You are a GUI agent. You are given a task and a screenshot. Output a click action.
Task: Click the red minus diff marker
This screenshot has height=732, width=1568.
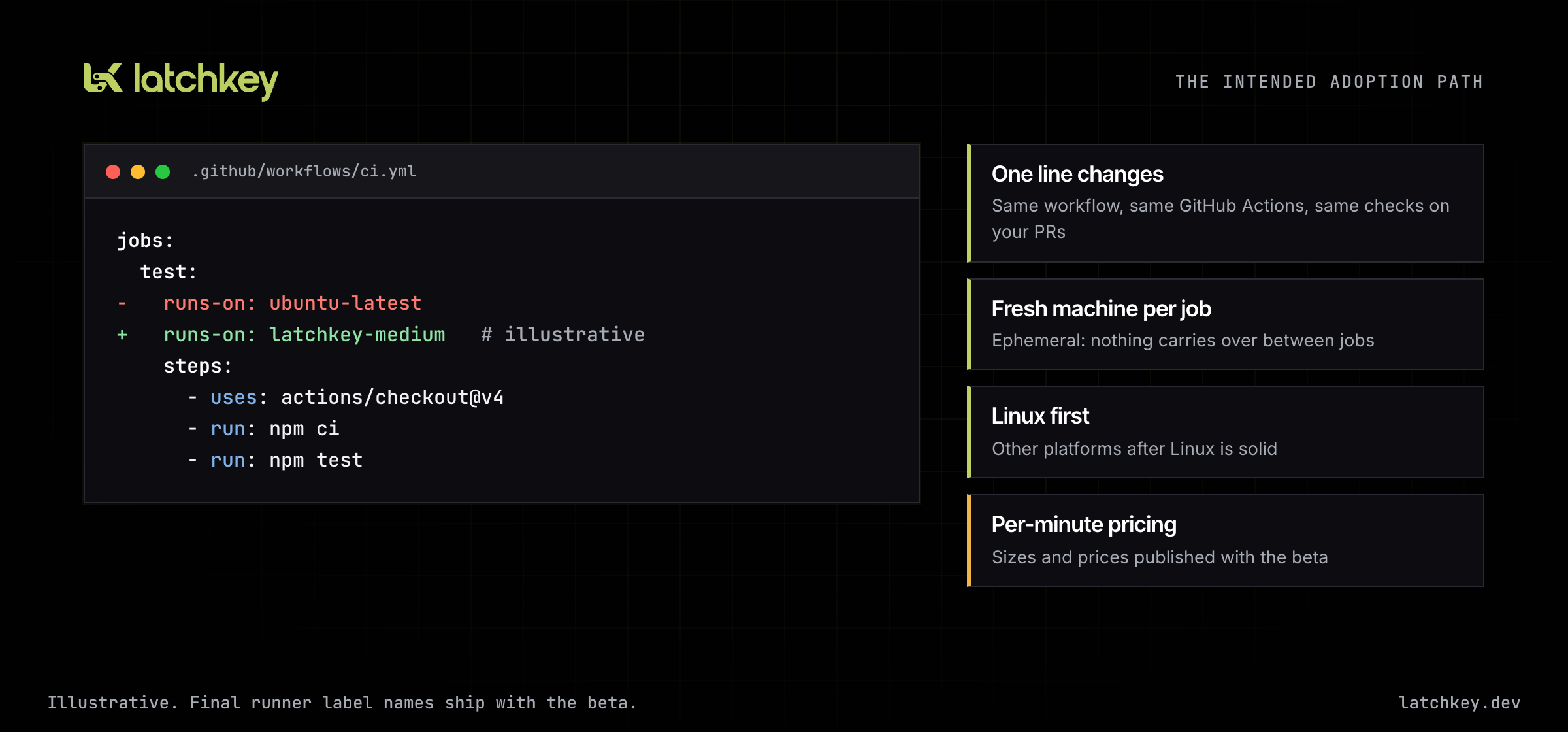(x=122, y=303)
